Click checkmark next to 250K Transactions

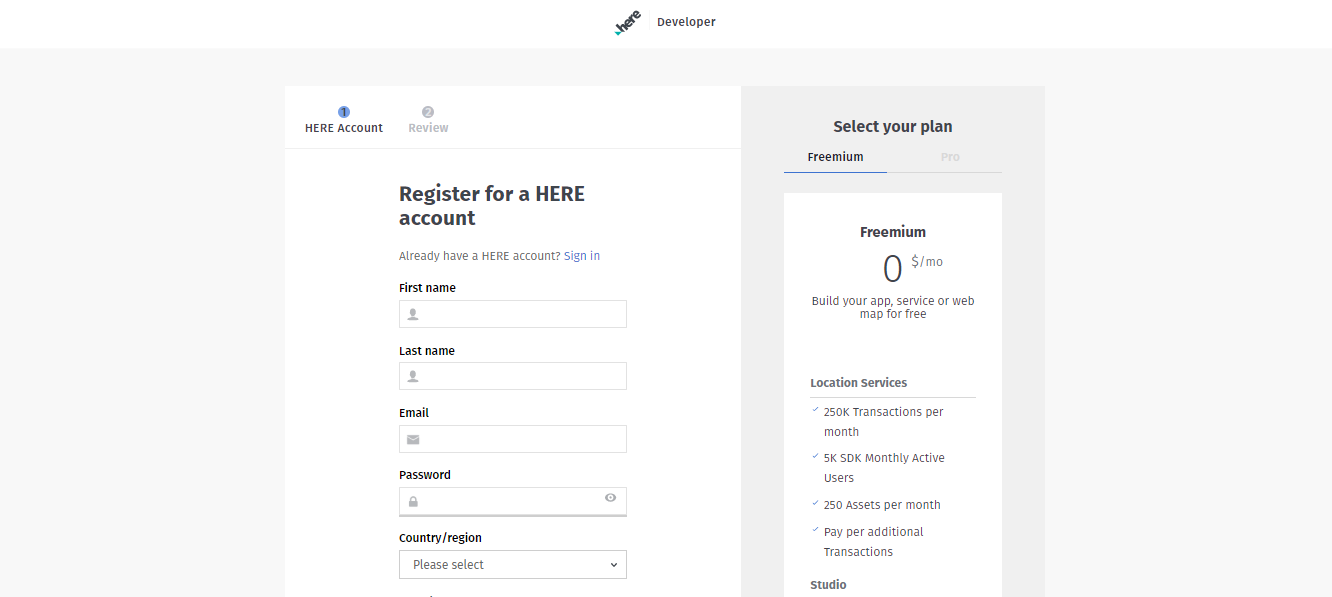click(x=815, y=409)
